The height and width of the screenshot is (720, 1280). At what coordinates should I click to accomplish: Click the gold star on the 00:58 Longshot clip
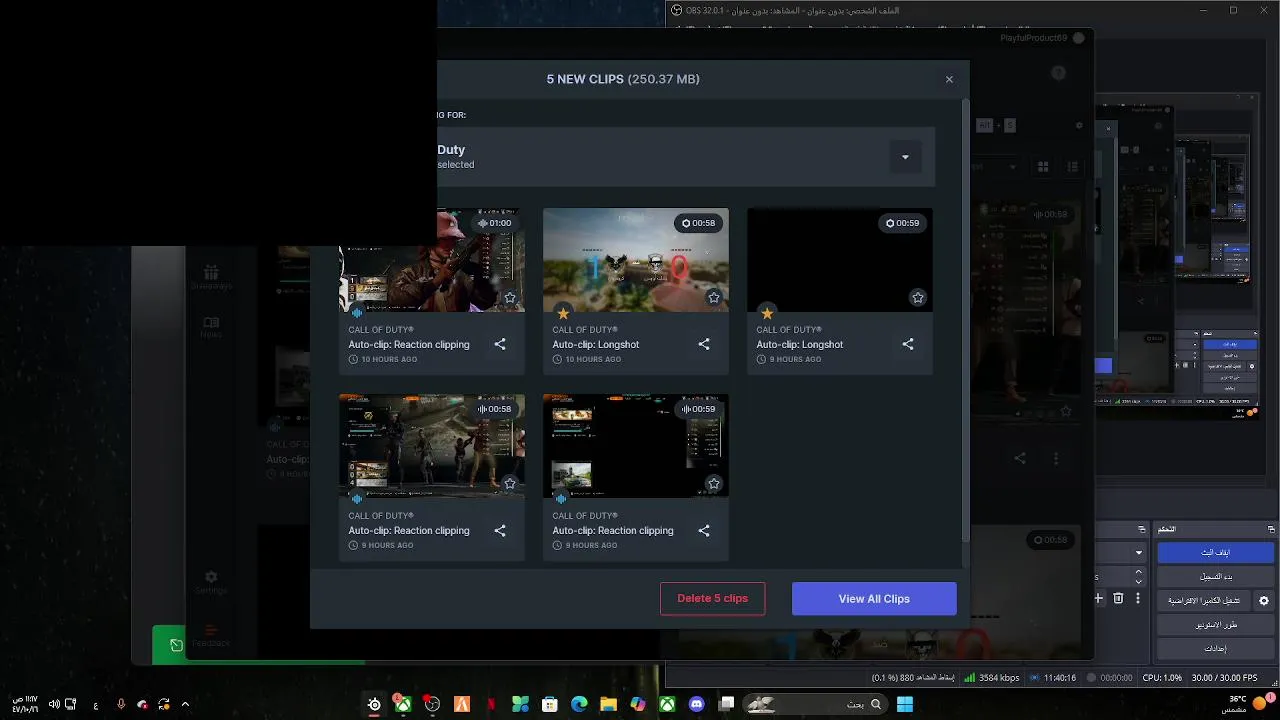pos(563,313)
